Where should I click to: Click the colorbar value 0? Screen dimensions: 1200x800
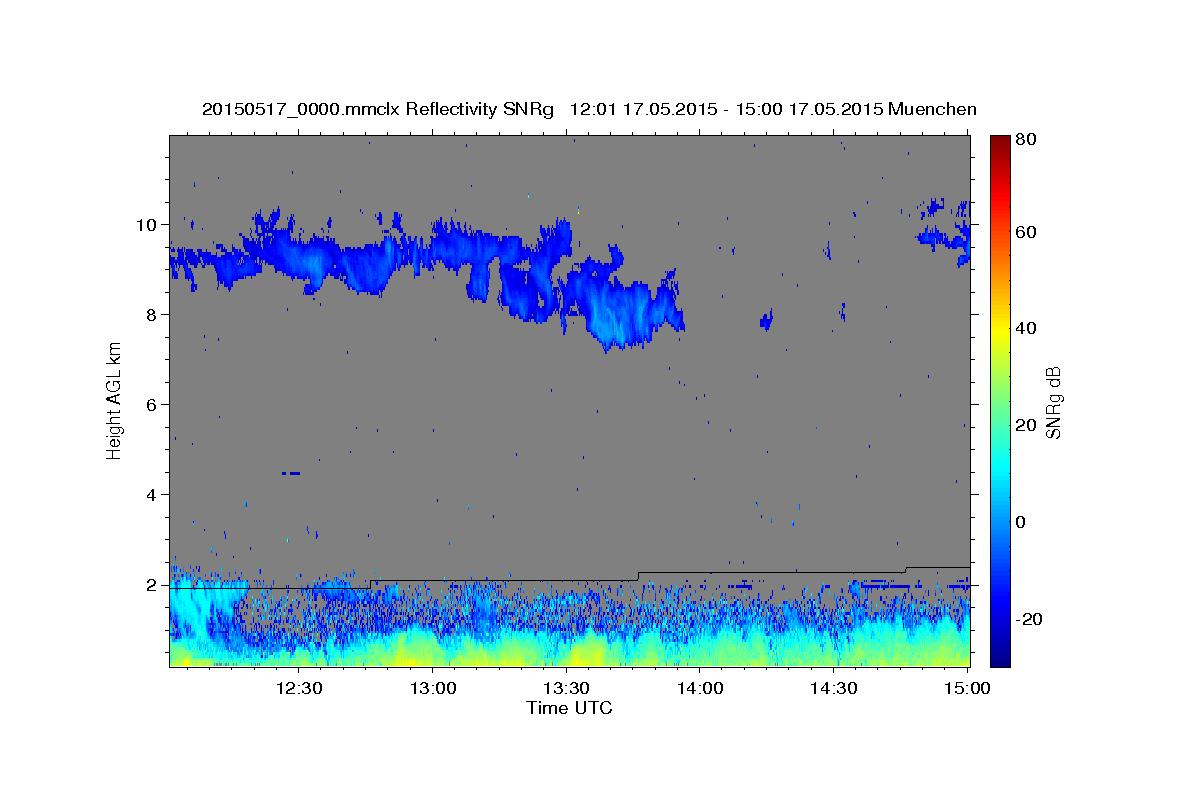pos(1021,522)
